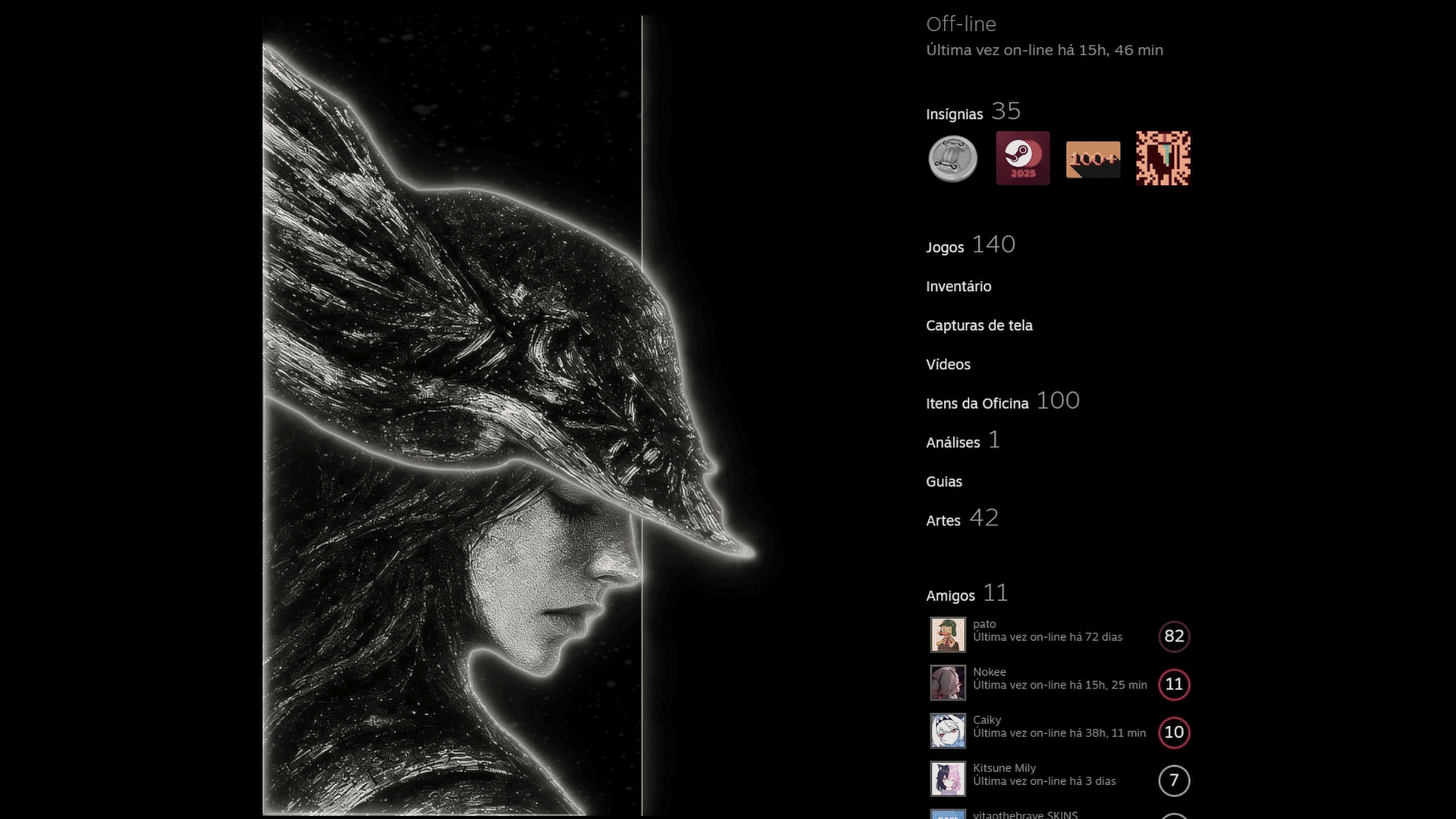
Task: Open Kitsune Mily's avatar
Action: (x=948, y=779)
